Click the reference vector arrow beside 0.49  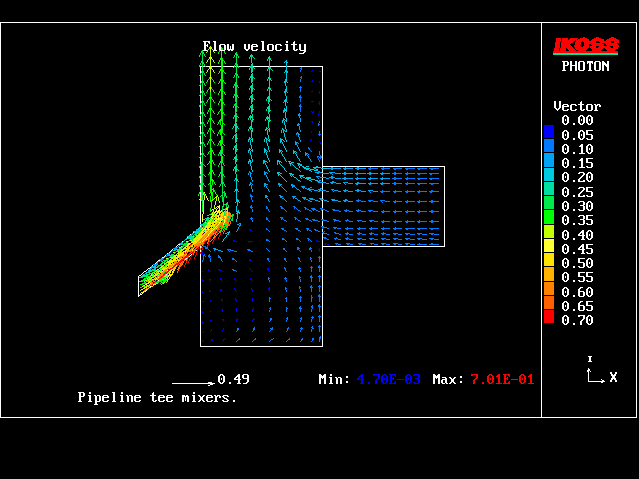tap(192, 382)
